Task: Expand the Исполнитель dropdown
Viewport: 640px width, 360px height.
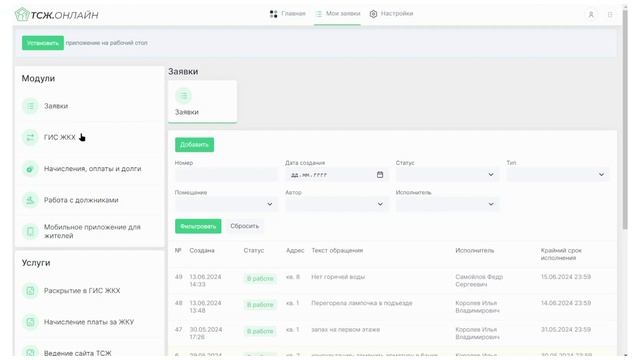Action: [x=447, y=204]
